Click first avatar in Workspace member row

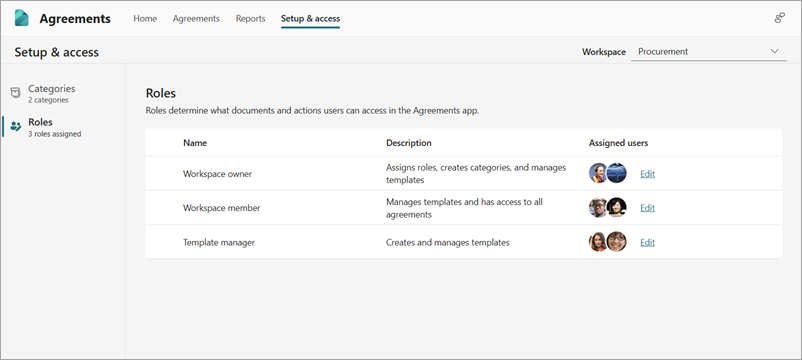tap(598, 208)
